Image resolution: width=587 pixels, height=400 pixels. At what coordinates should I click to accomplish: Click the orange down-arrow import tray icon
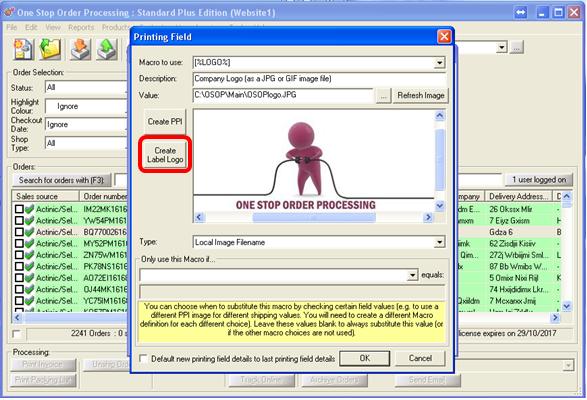80,49
